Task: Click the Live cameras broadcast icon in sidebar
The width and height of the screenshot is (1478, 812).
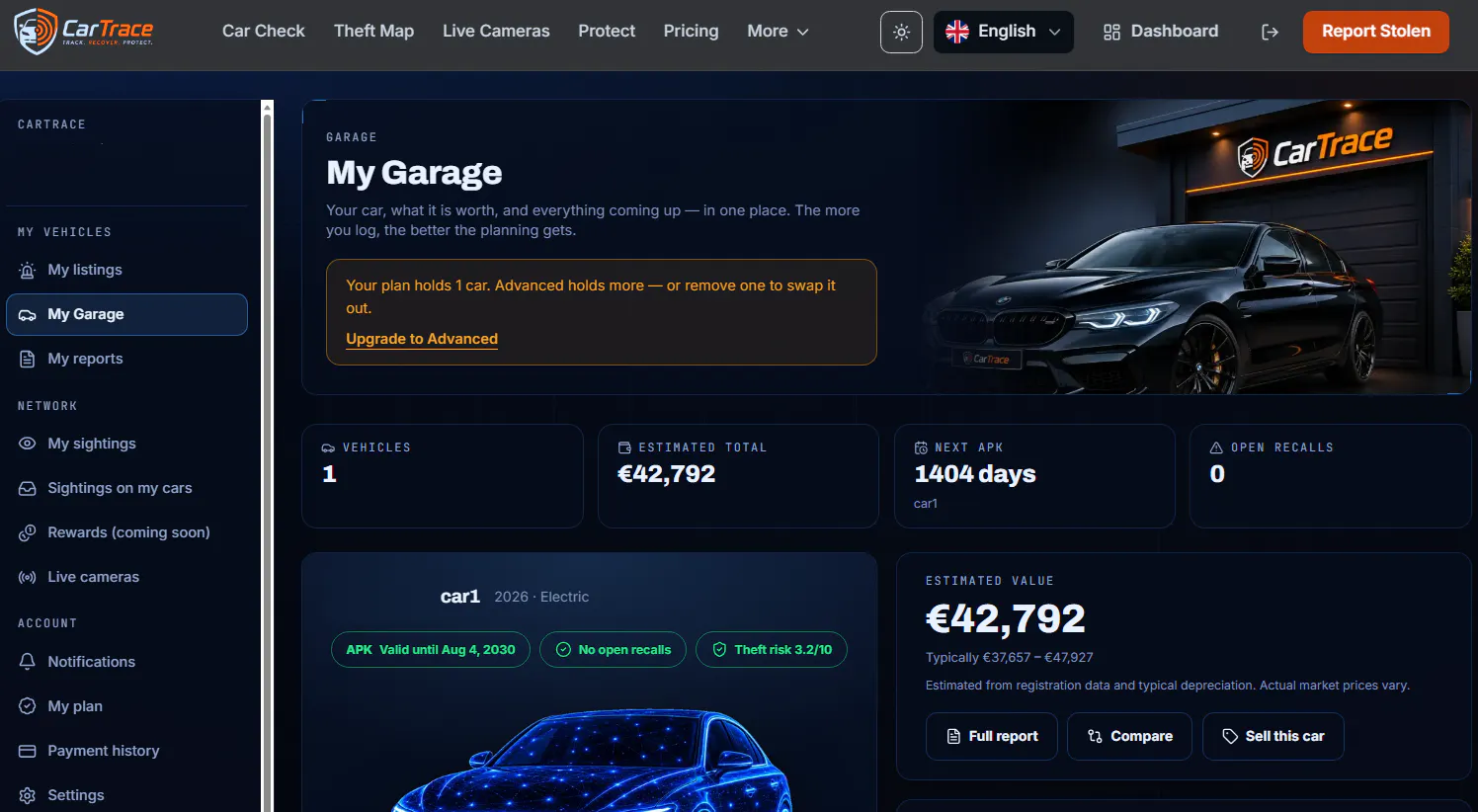Action: coord(28,577)
